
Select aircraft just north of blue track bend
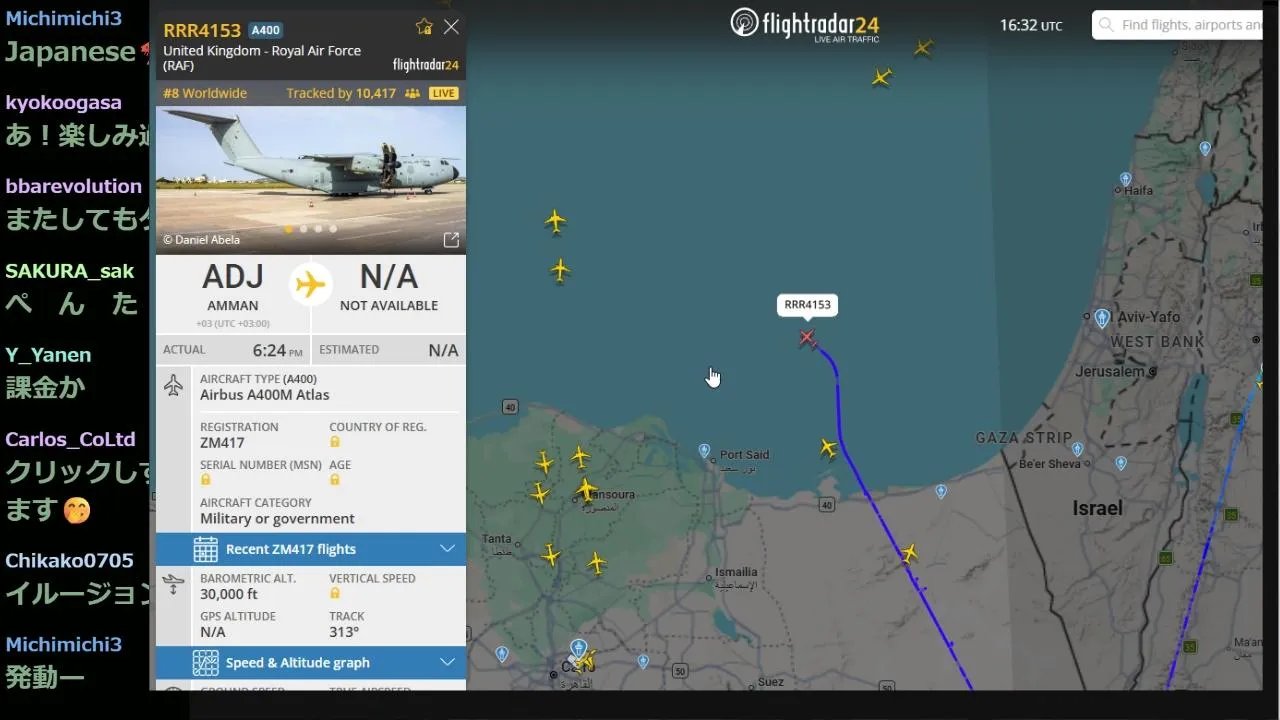point(827,448)
